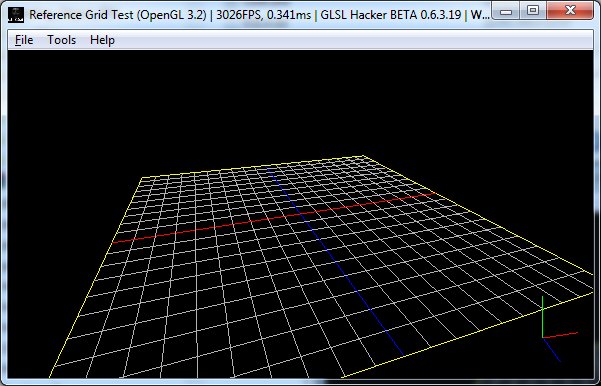Close the GLSL Hacker window
The height and width of the screenshot is (386, 601).
[x=570, y=11]
